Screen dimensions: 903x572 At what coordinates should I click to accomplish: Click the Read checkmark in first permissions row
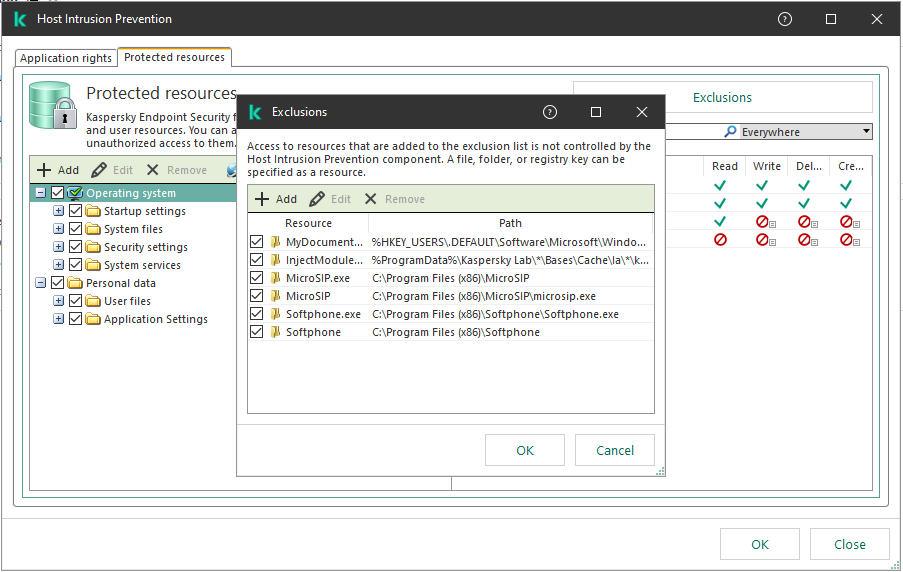[x=719, y=185]
